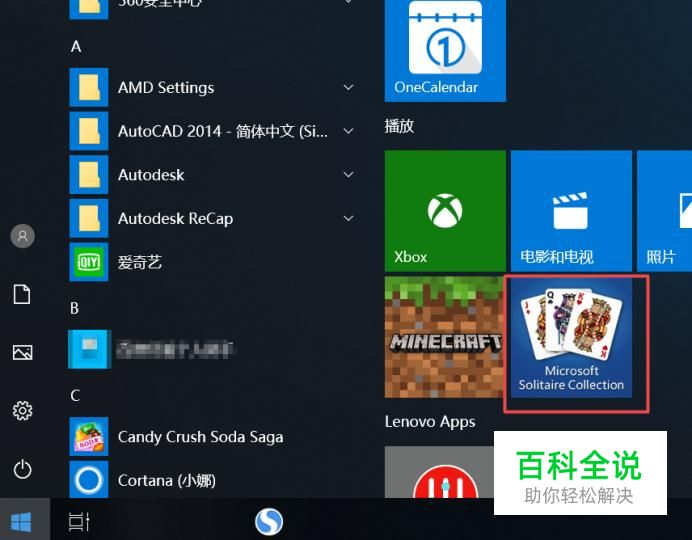Open the Cortana circle icon

point(89,480)
